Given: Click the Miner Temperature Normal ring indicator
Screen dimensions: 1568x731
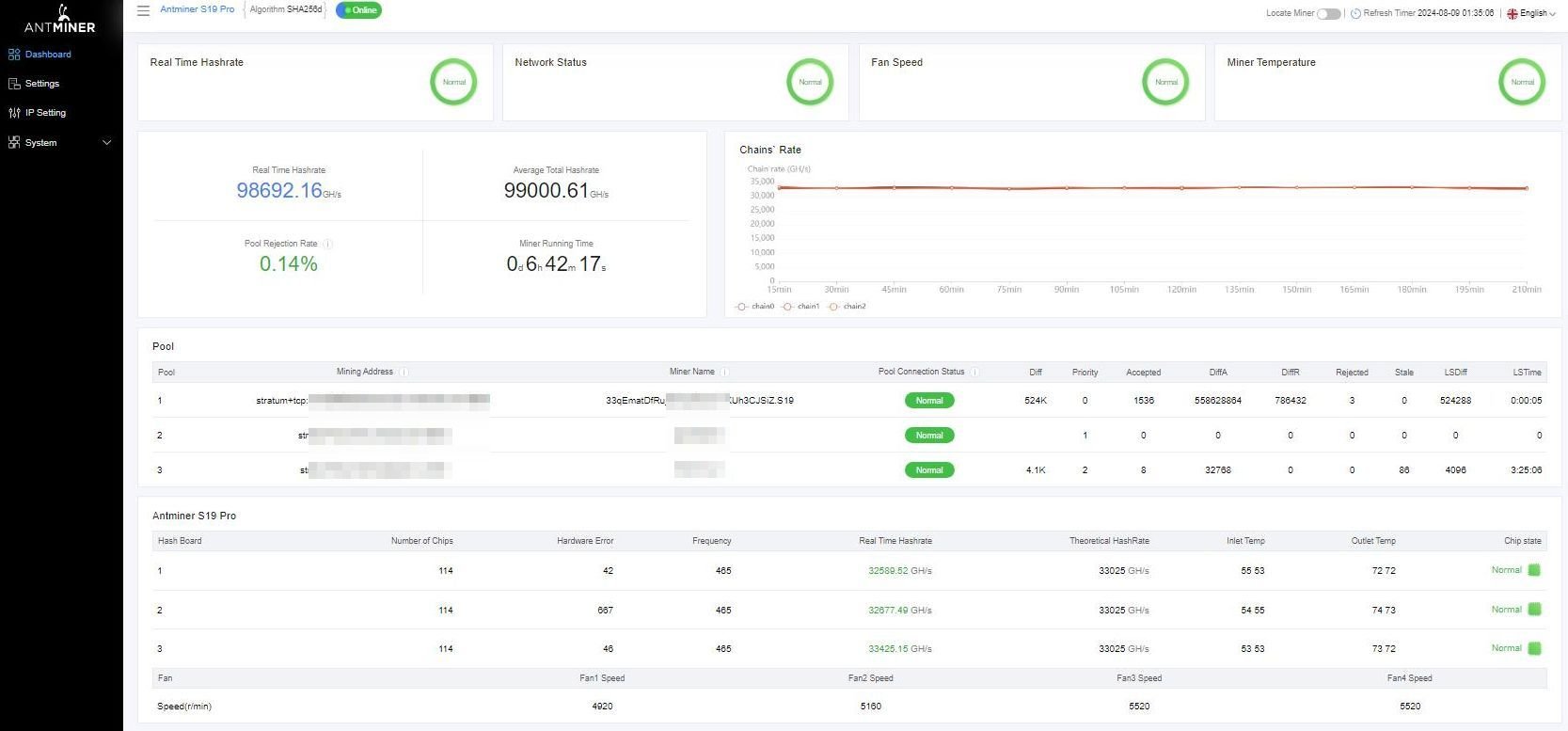Looking at the screenshot, I should [x=1522, y=82].
